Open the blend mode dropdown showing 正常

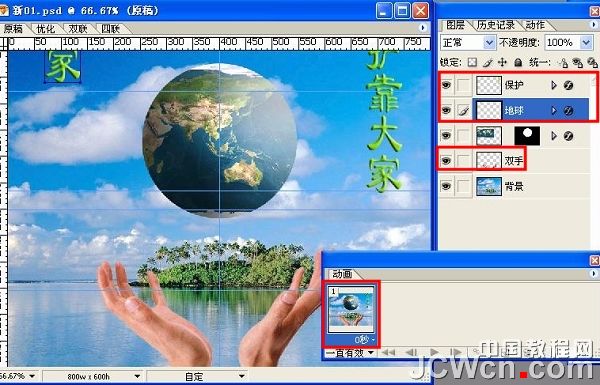pyautogui.click(x=468, y=42)
